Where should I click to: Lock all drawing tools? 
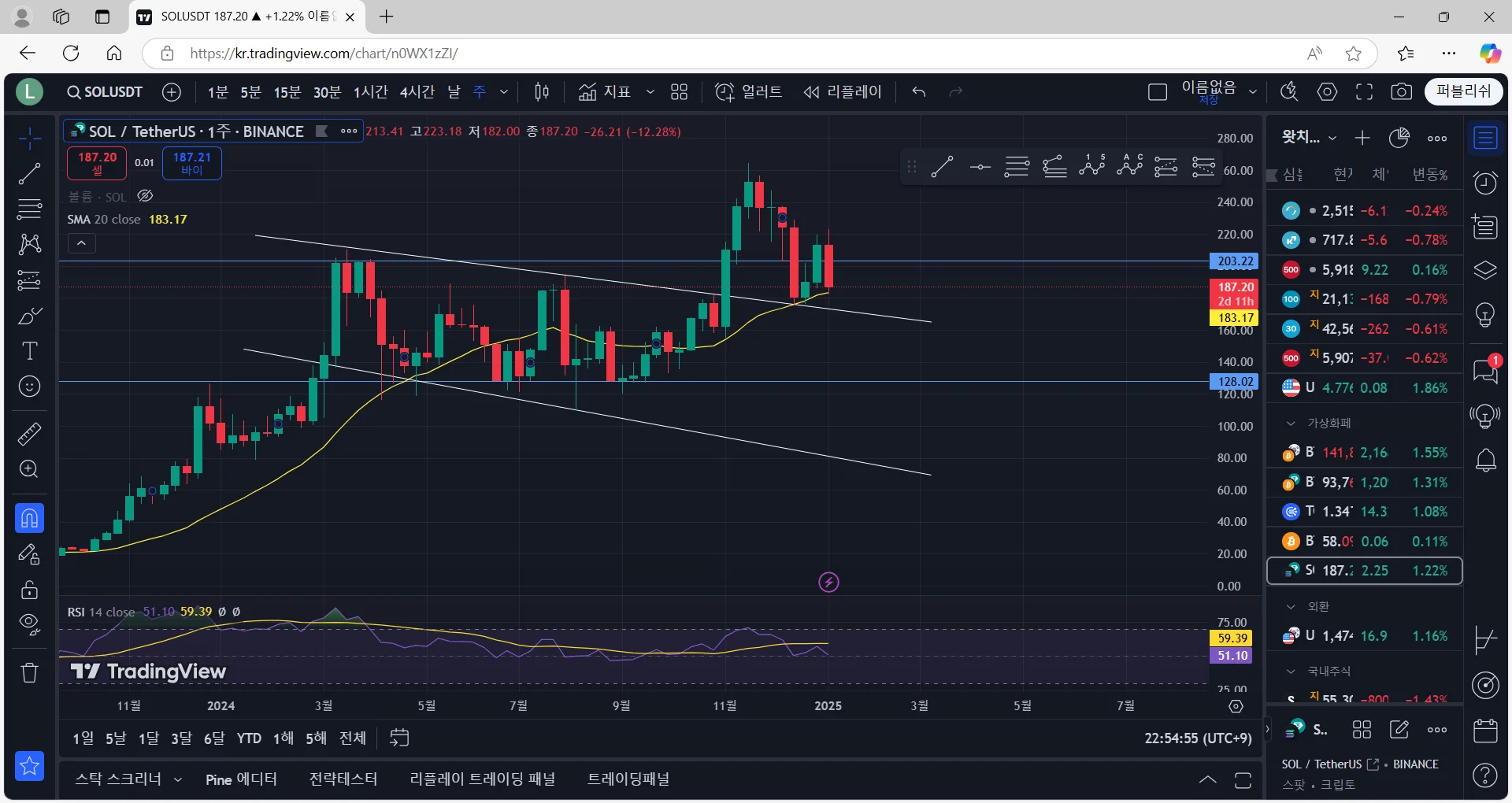coord(29,590)
